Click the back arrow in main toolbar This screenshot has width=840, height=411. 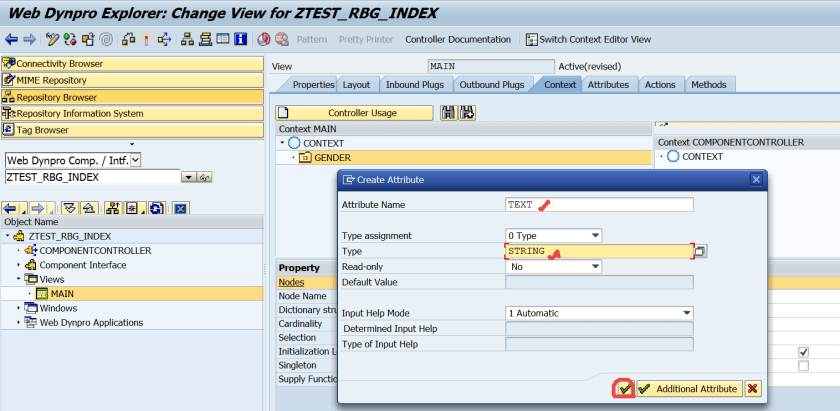(x=11, y=39)
